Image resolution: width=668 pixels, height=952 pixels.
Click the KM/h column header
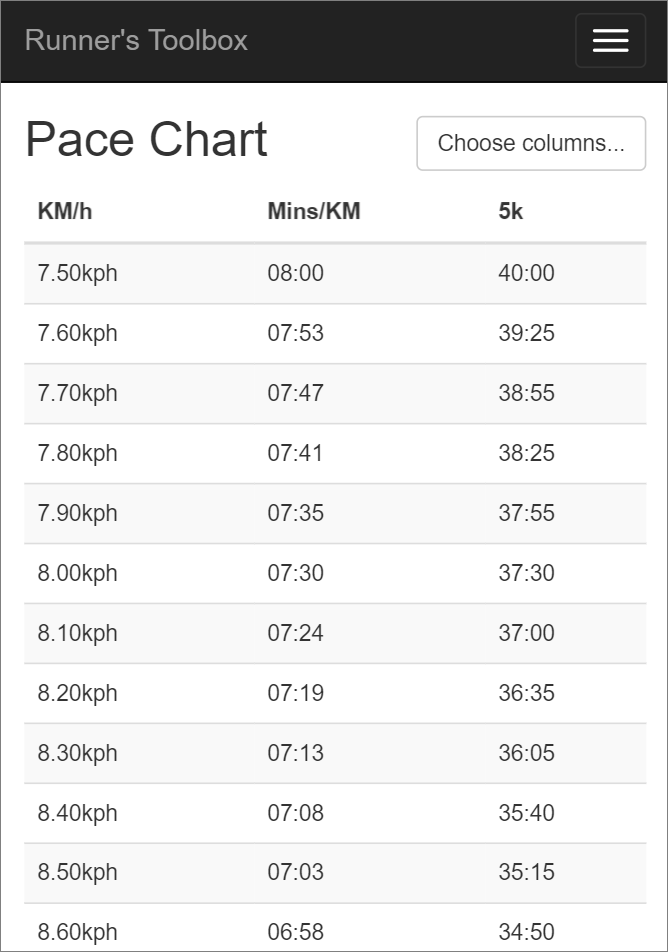(x=65, y=212)
